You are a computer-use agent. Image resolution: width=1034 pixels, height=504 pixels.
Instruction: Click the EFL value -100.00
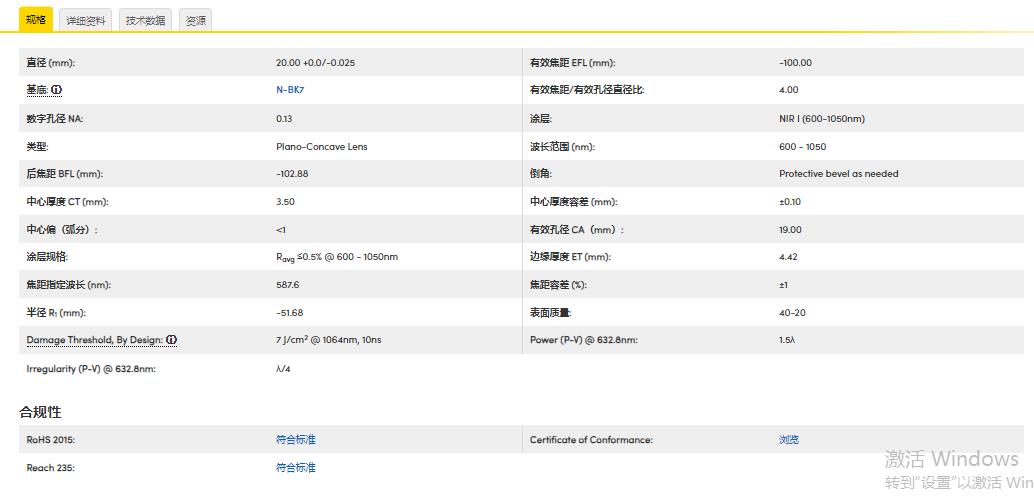point(796,63)
